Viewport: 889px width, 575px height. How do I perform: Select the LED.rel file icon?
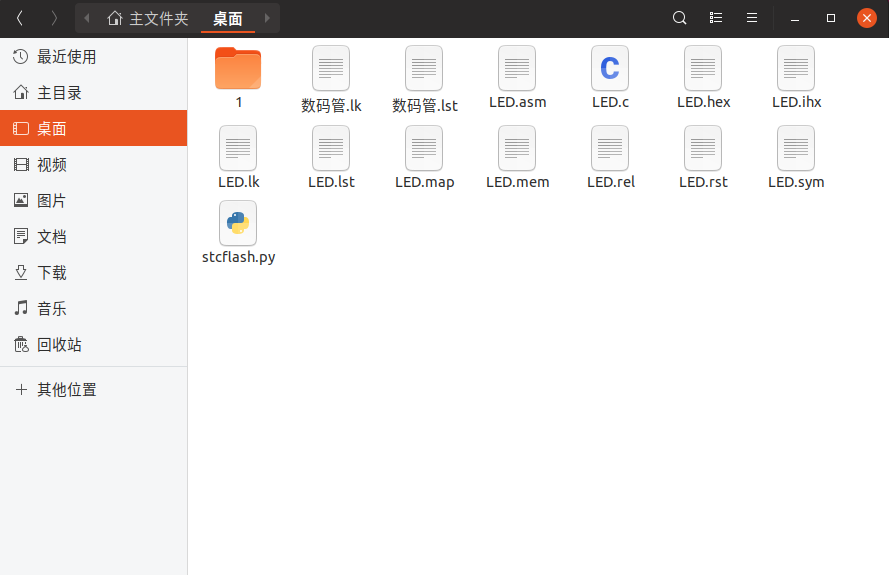tap(610, 148)
